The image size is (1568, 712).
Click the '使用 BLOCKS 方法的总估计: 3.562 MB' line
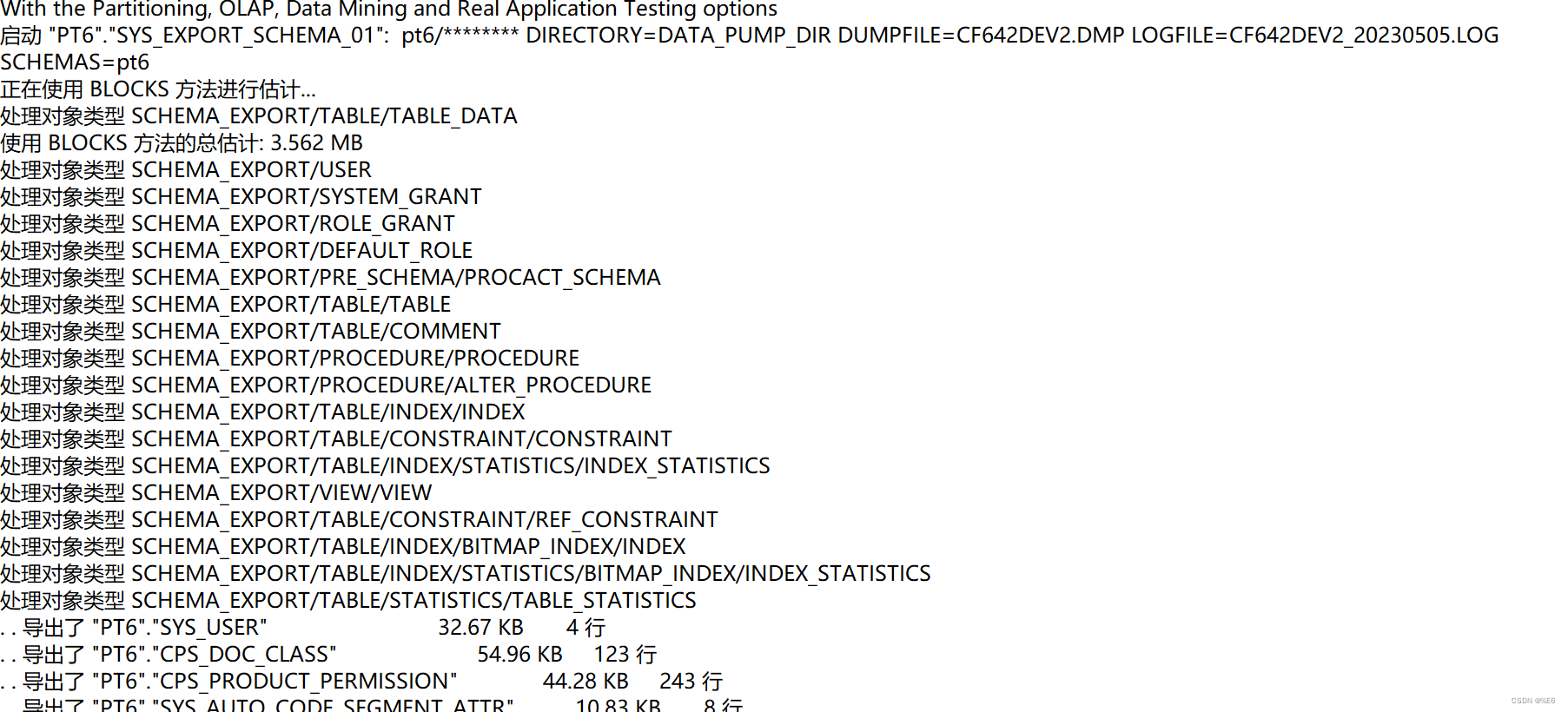(182, 143)
